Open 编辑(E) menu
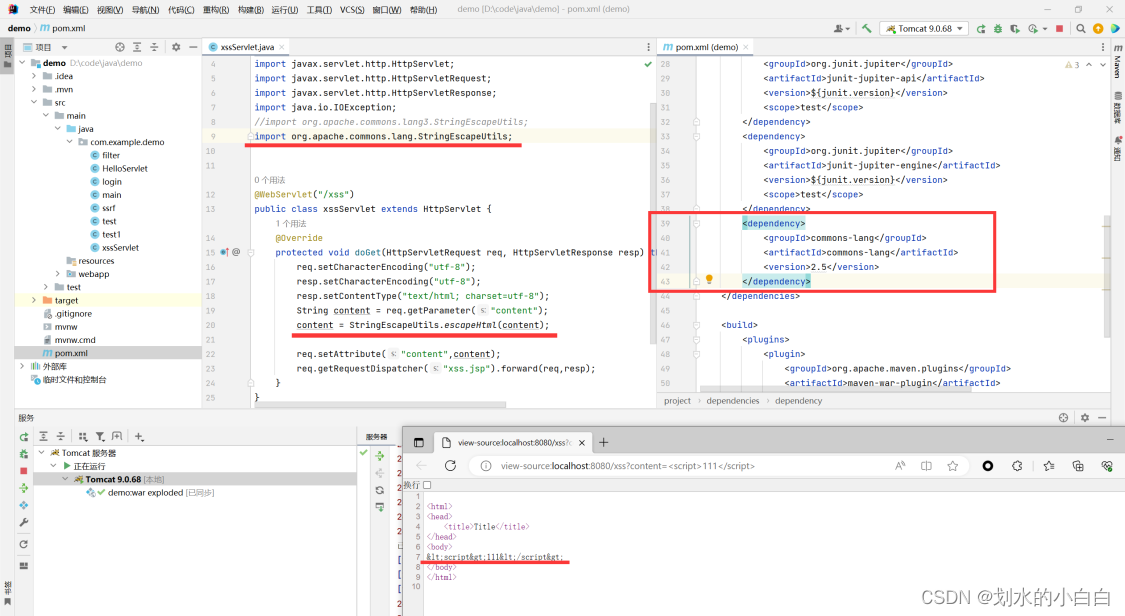 tap(75, 9)
